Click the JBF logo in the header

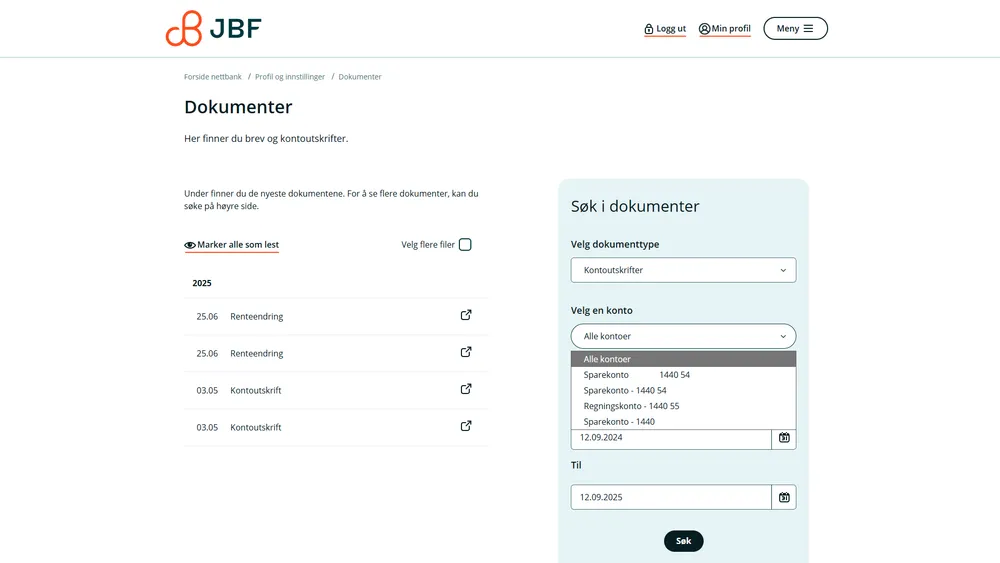click(x=213, y=29)
